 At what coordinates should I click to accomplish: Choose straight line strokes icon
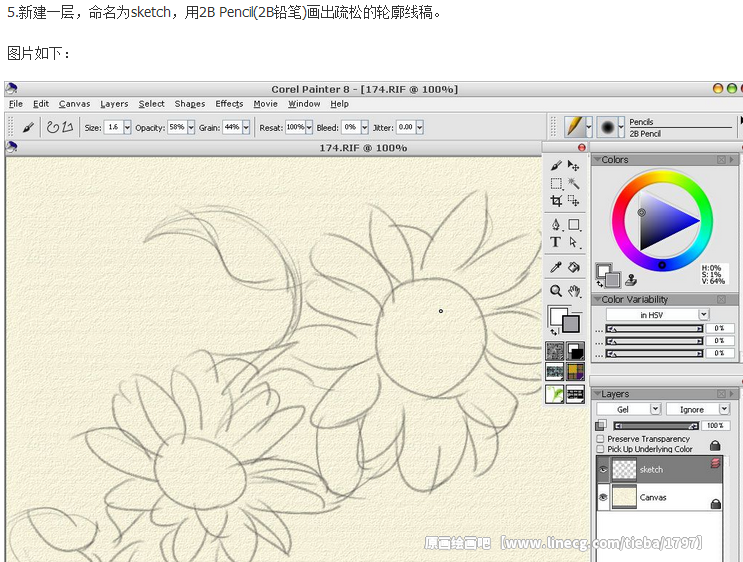coord(67,127)
